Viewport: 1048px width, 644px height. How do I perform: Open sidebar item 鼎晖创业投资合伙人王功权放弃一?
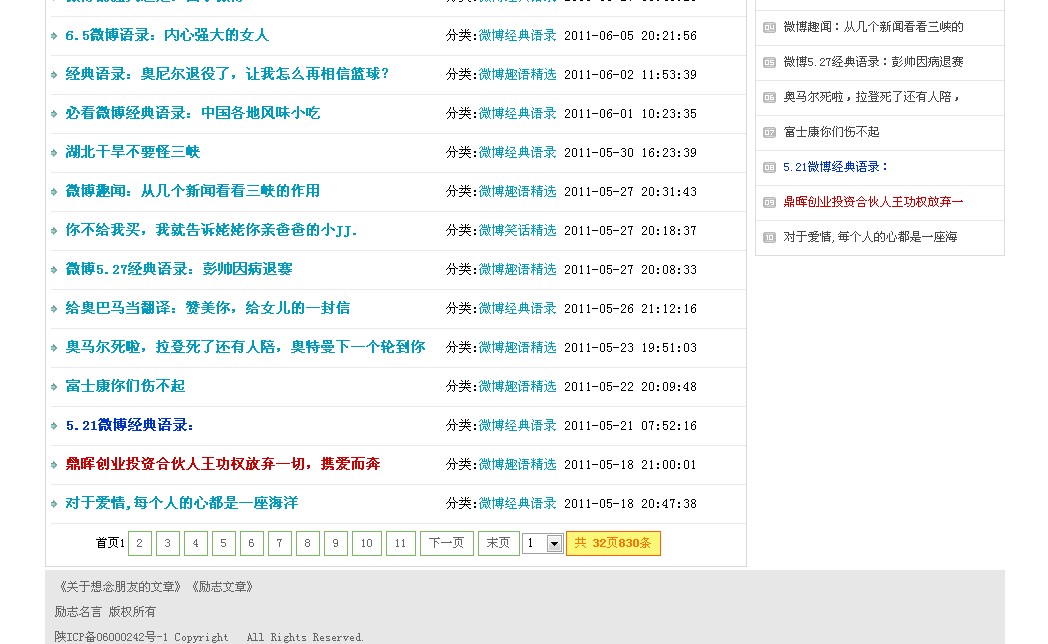click(873, 202)
